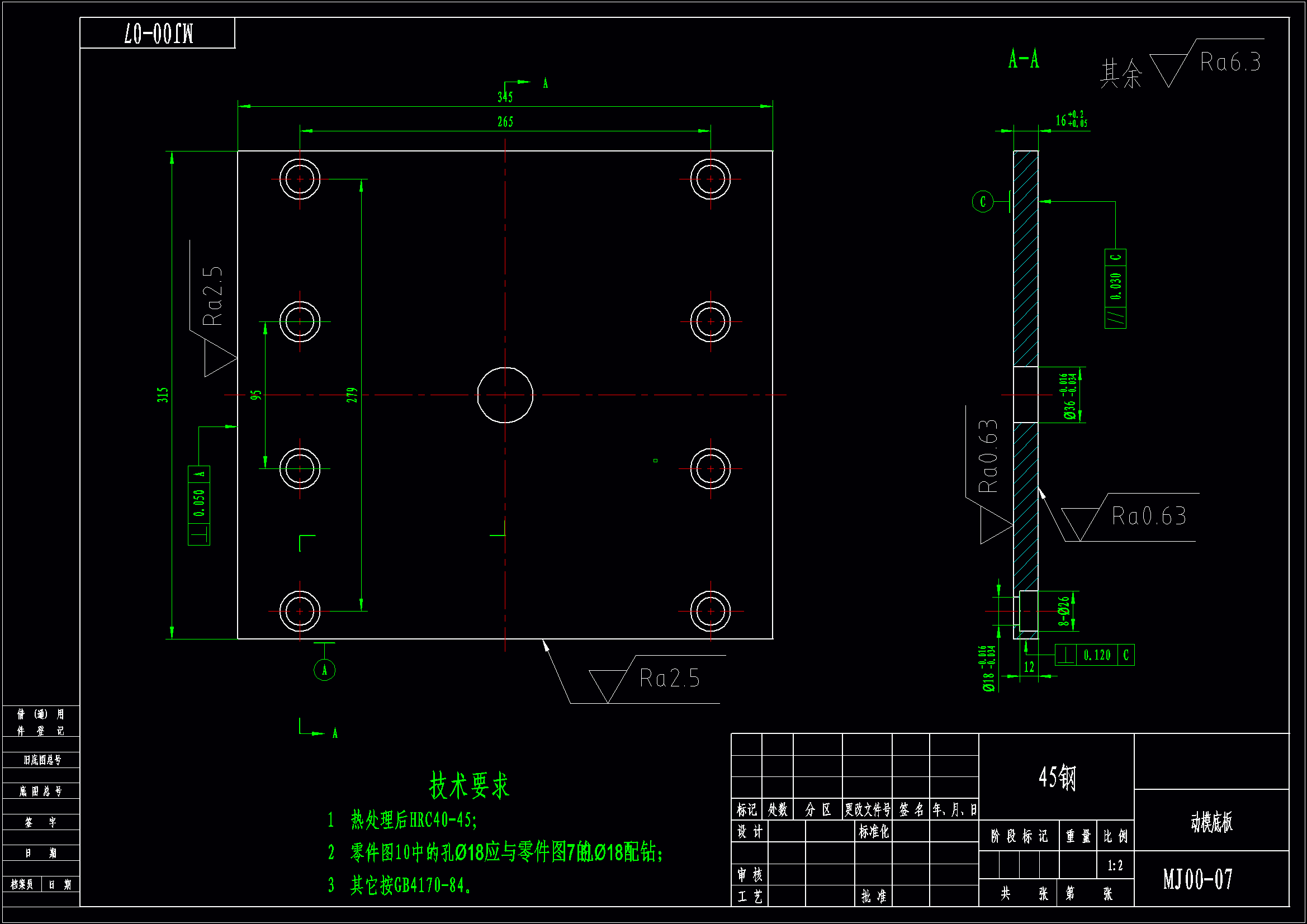Click the 动模底板 part name cell

click(1211, 822)
